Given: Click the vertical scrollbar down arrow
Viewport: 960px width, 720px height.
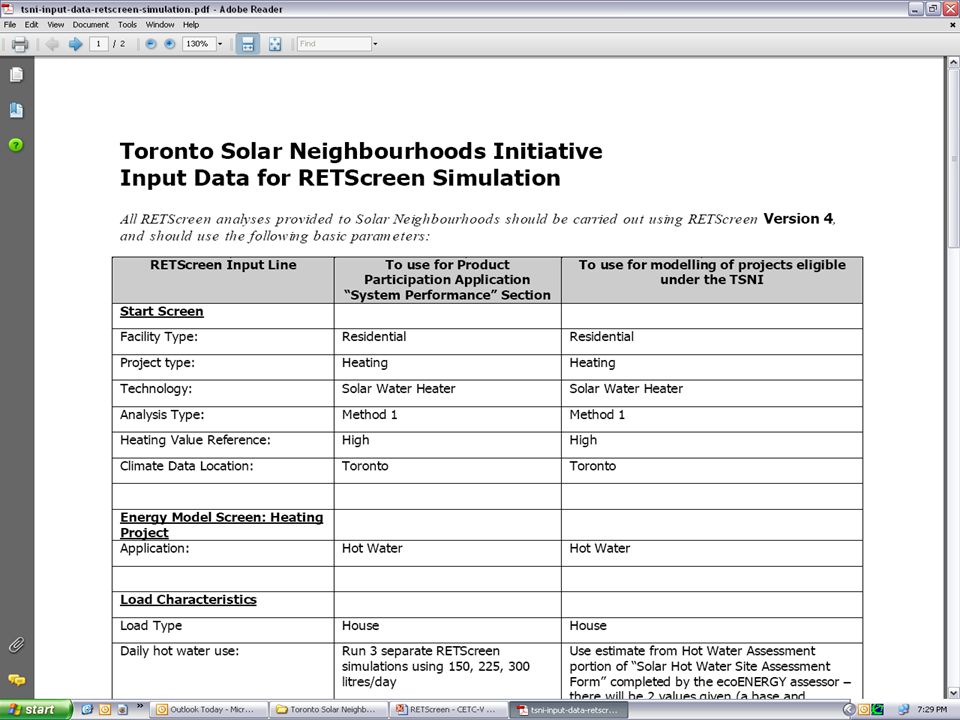Looking at the screenshot, I should (x=953, y=692).
